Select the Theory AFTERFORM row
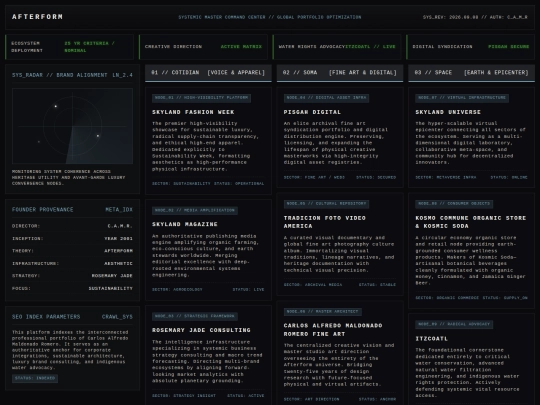 72,251
